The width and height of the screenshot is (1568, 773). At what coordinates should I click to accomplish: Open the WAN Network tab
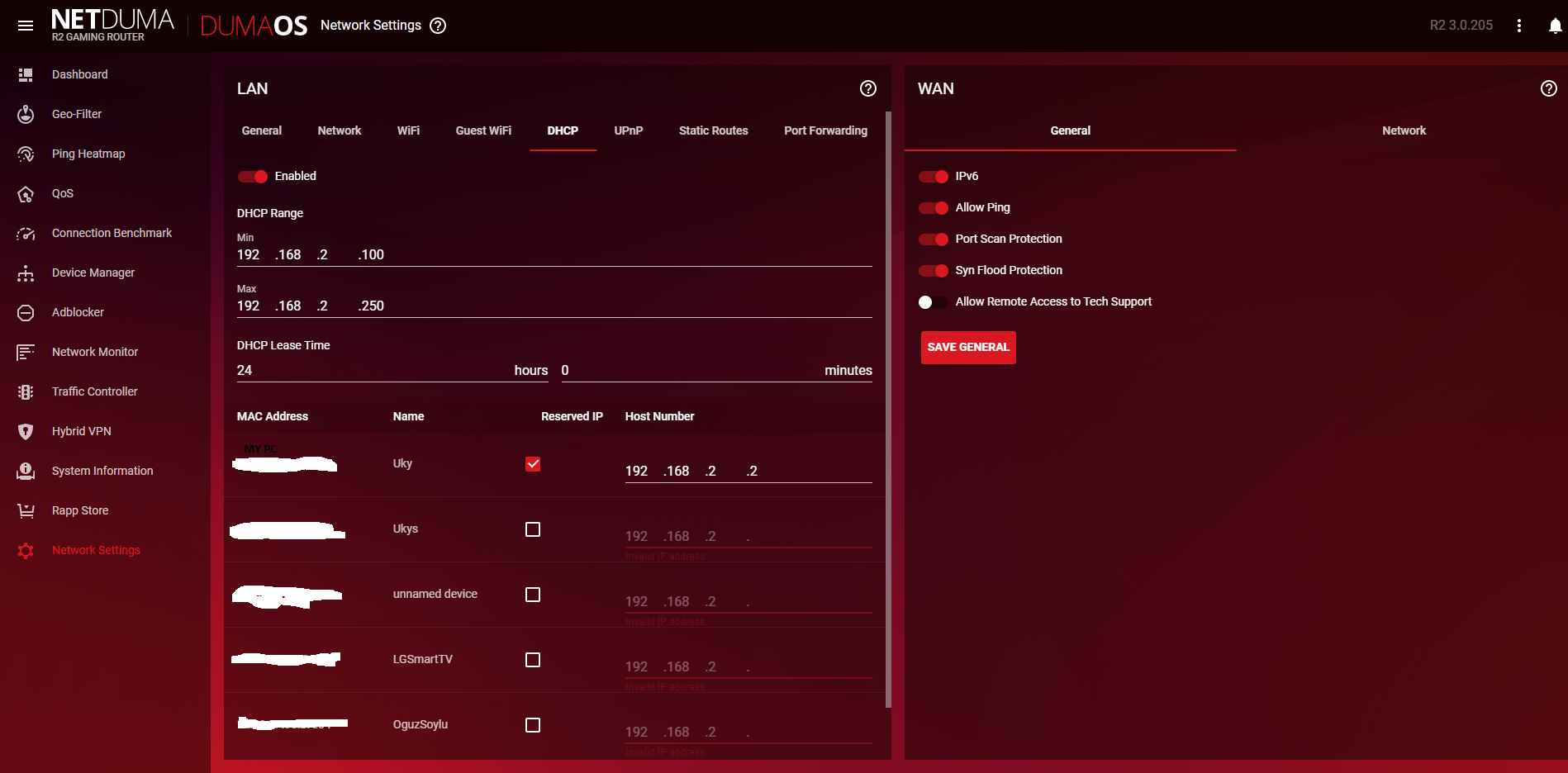click(x=1404, y=130)
